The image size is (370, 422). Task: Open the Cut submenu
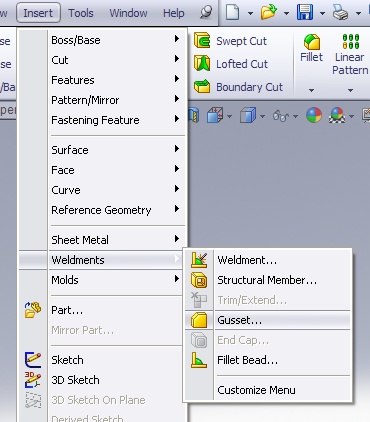(117, 60)
